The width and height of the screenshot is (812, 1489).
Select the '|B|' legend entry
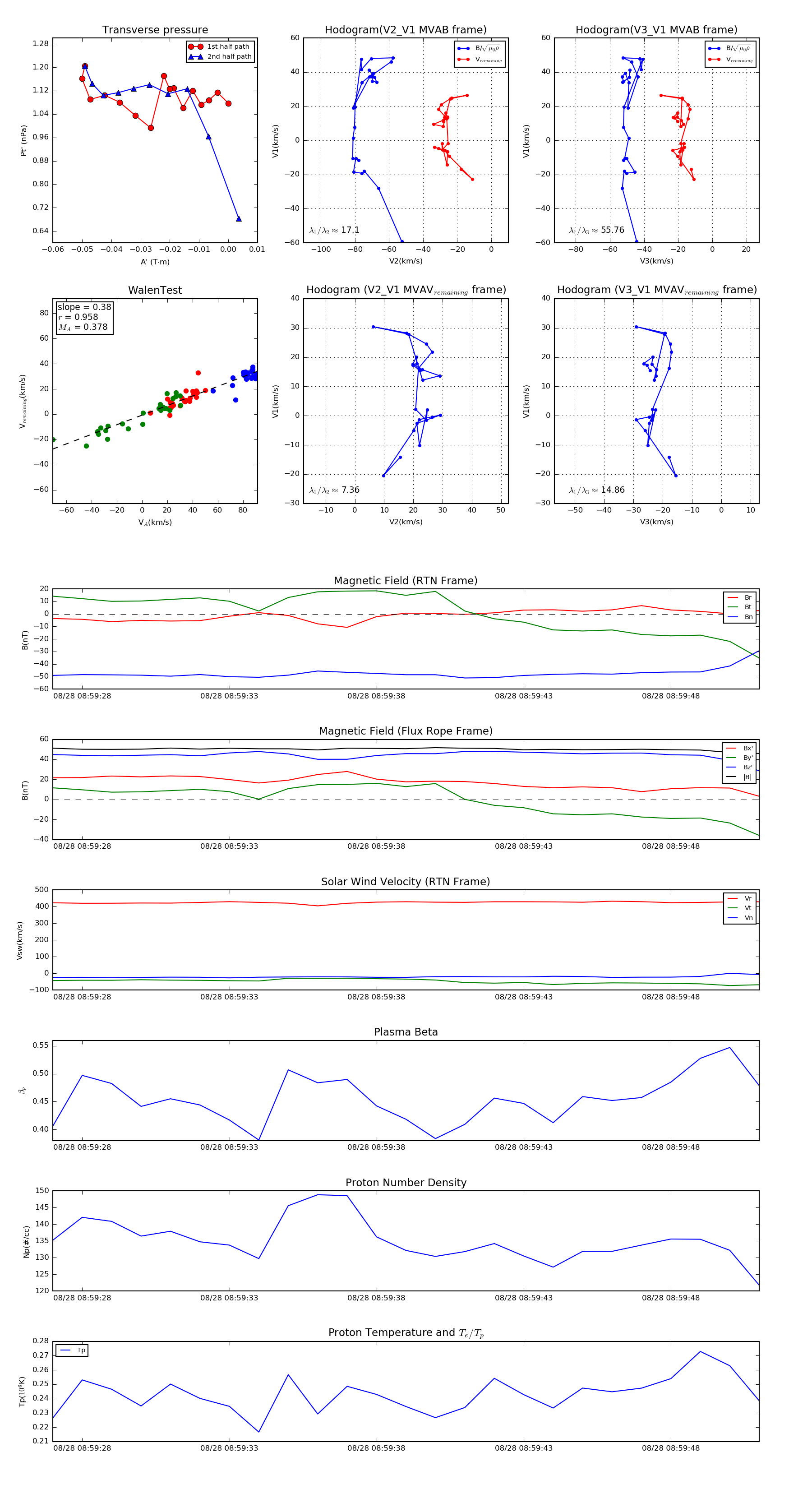pyautogui.click(x=740, y=777)
